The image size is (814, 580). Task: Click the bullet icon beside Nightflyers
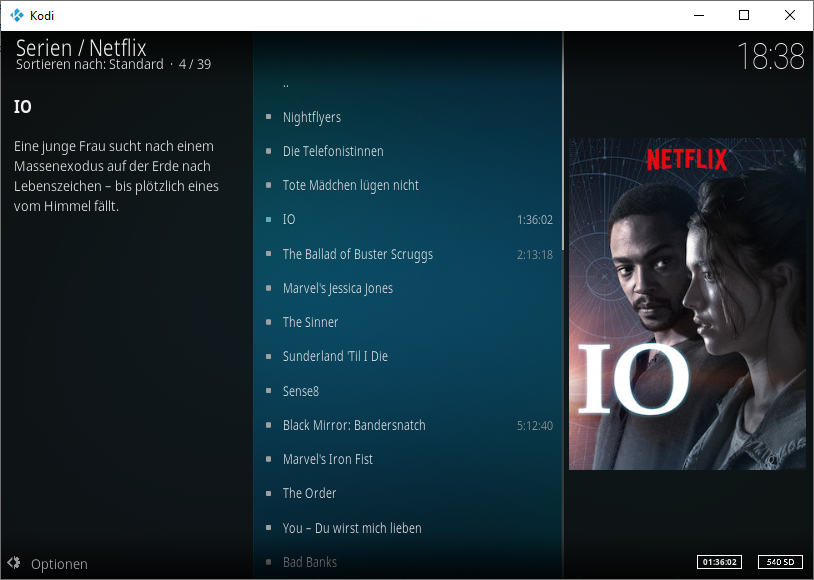tap(268, 117)
